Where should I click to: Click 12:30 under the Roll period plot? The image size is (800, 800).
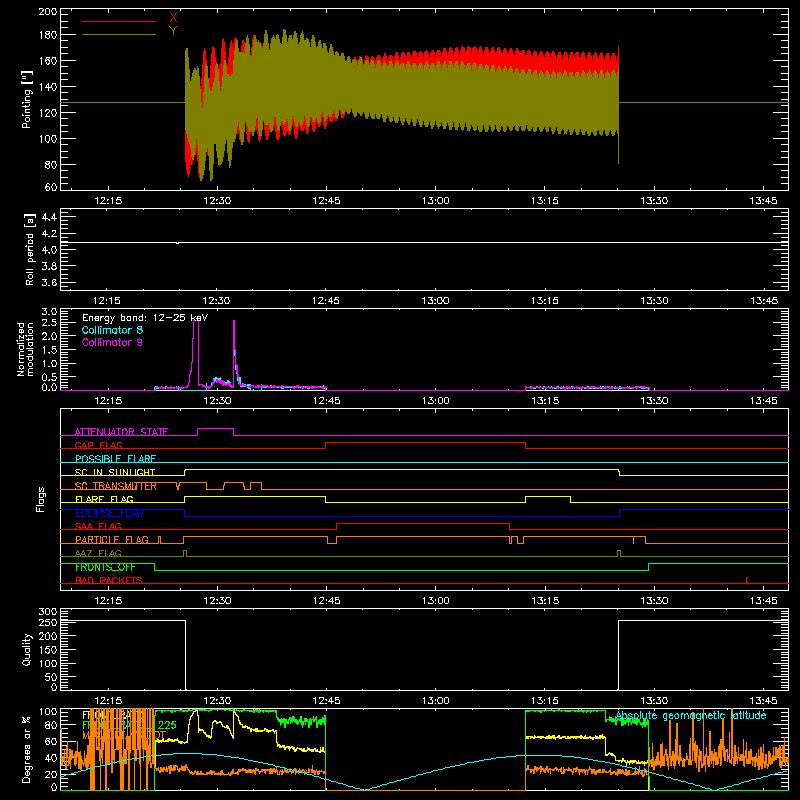[x=217, y=301]
